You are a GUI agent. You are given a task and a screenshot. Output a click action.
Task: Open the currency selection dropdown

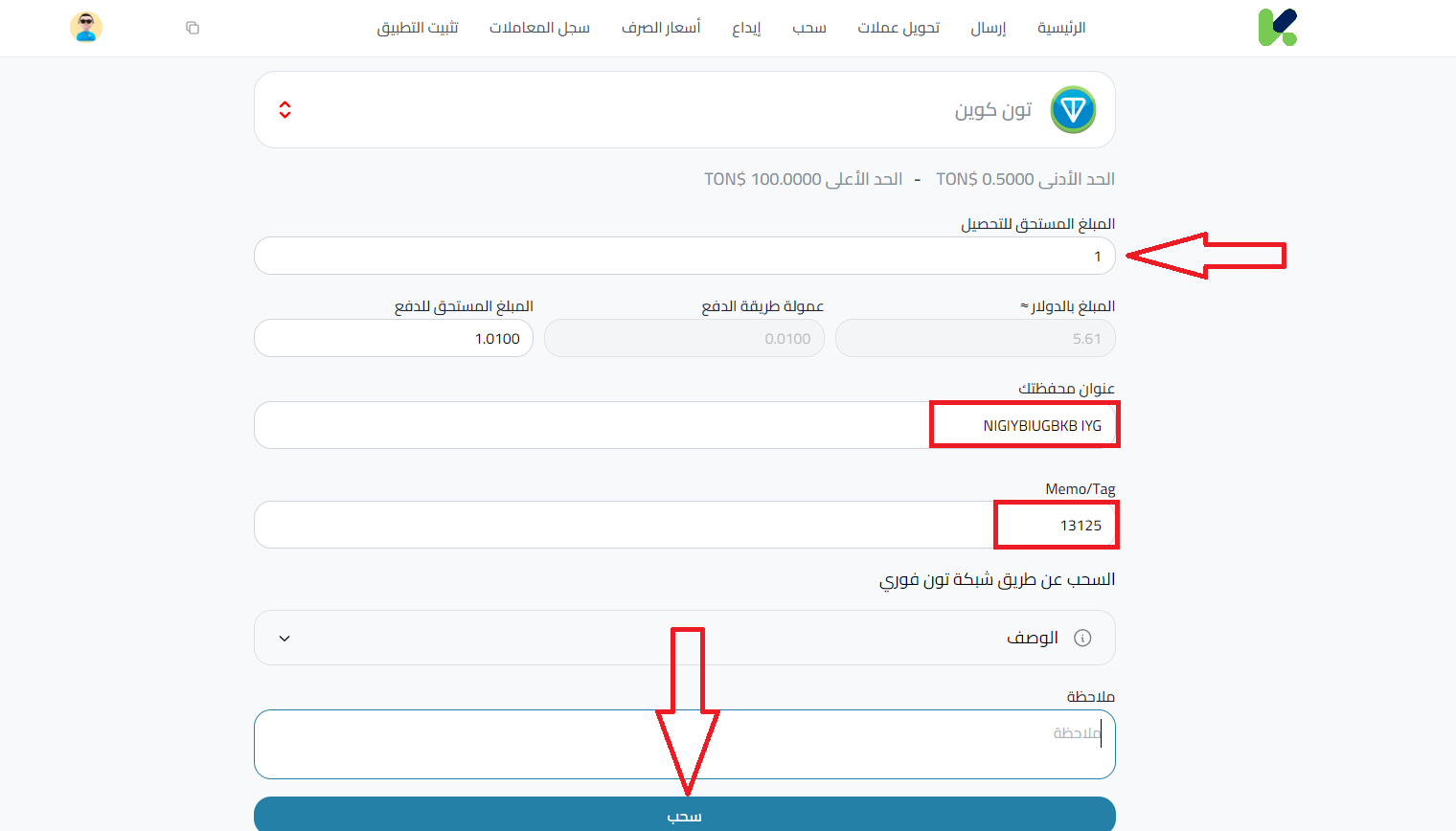(x=684, y=110)
